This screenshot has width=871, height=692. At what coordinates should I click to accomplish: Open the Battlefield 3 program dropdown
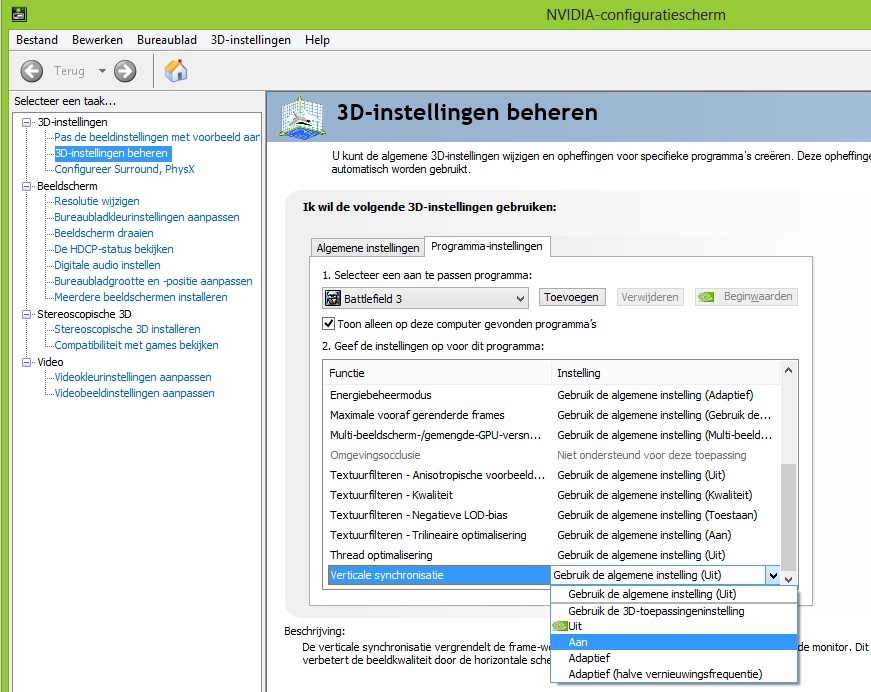tap(425, 298)
